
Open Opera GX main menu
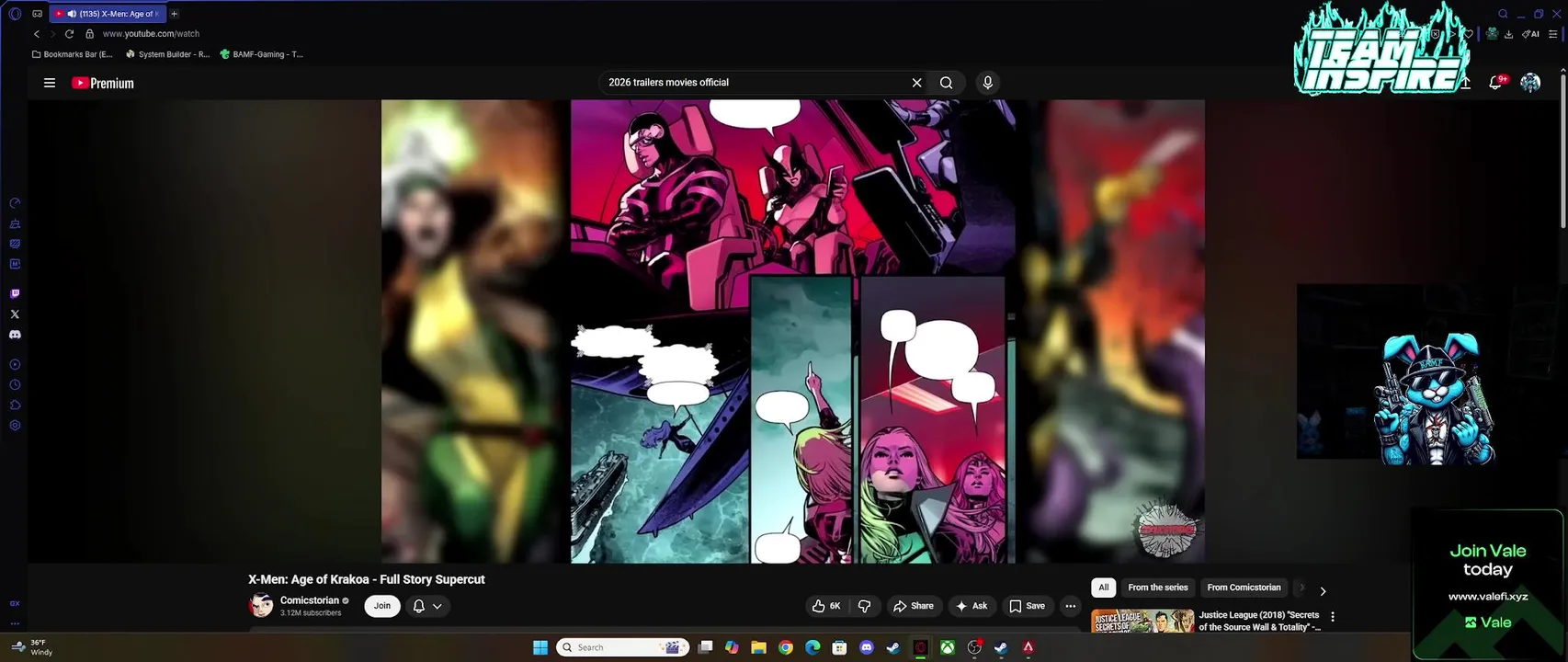(x=15, y=14)
